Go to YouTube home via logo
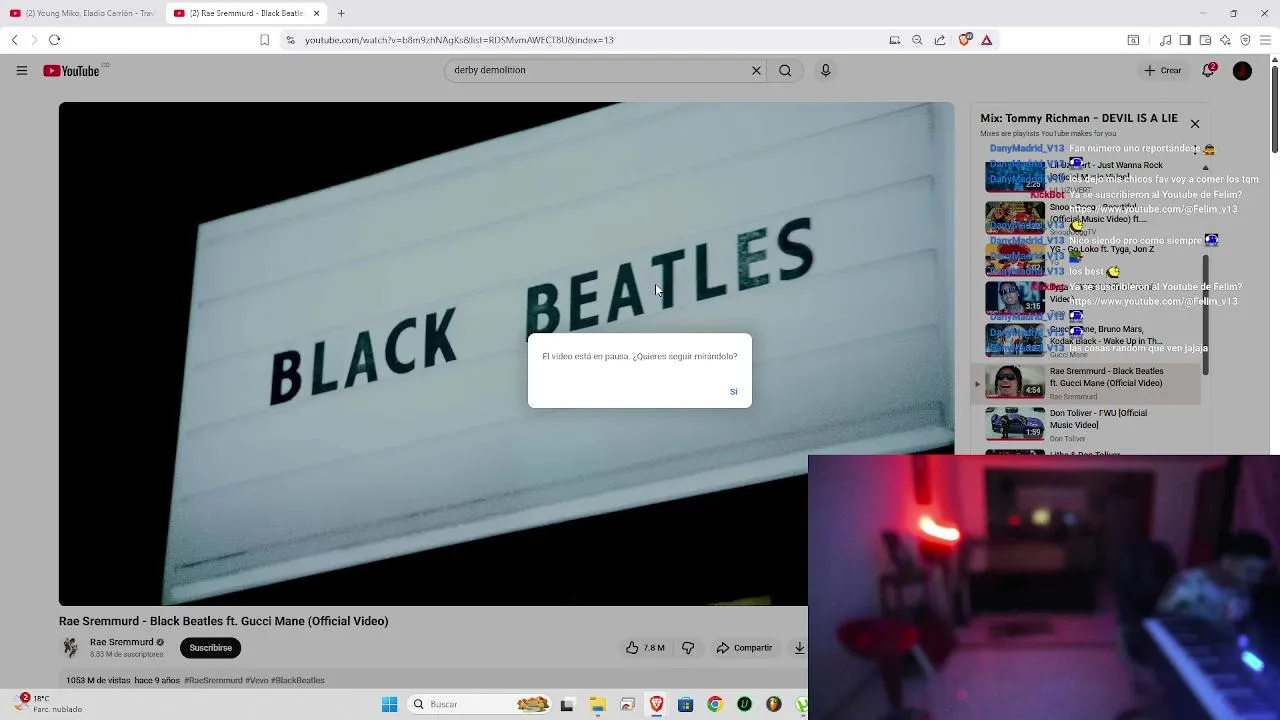The image size is (1280, 720). coord(71,70)
